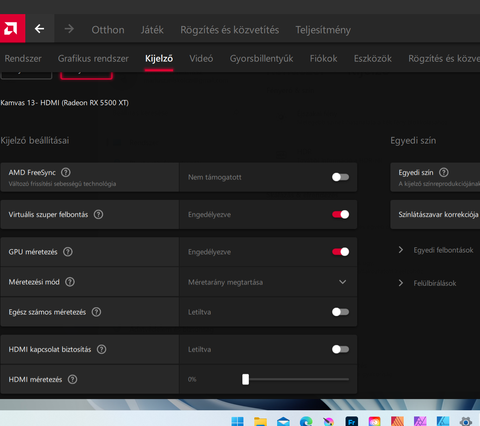The image size is (480, 426).
Task: Go to Teljesítmény tab
Action: 323,30
